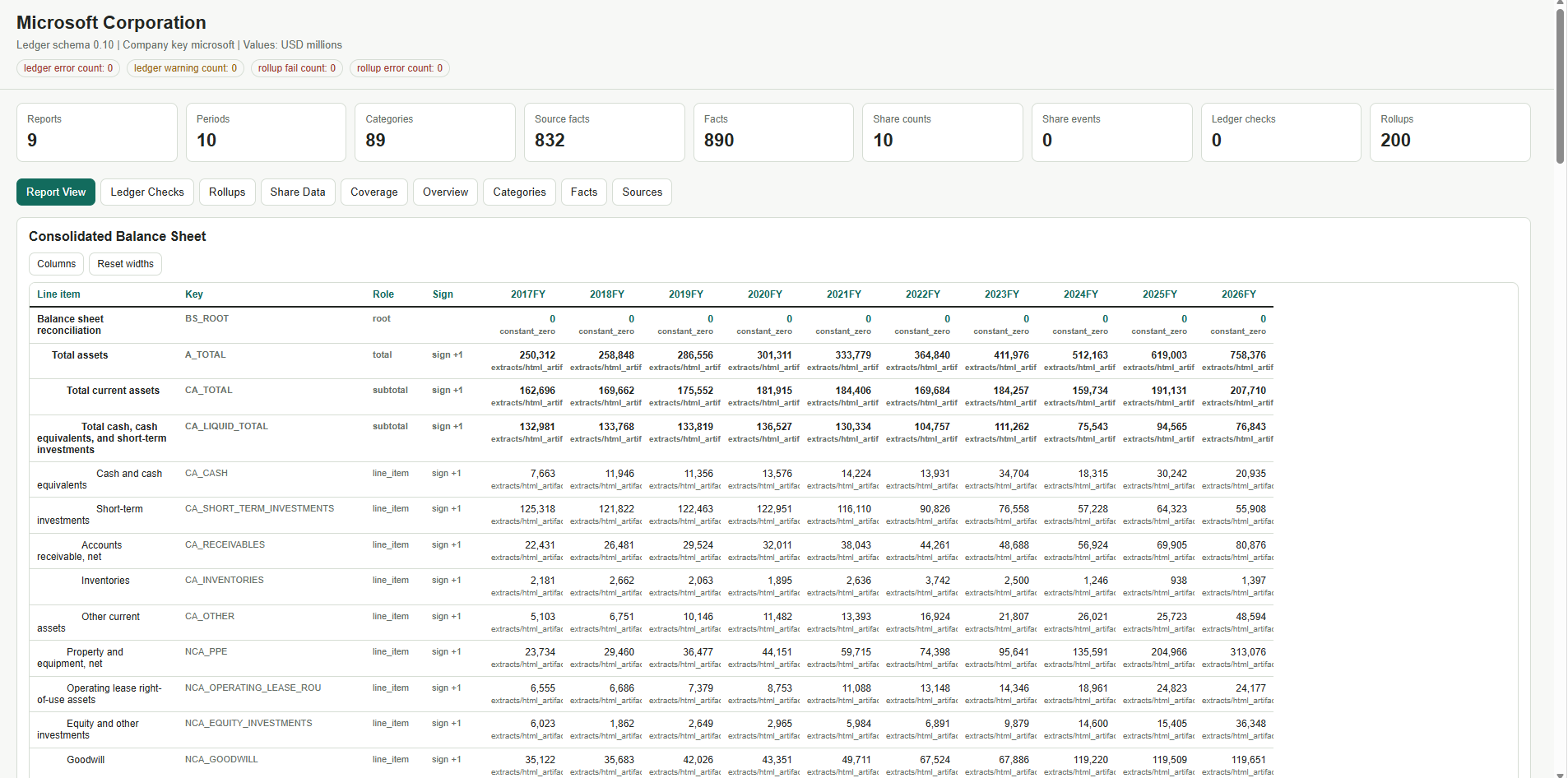1568x778 pixels.
Task: Click the scrollbar up arrow
Action: click(x=1560, y=3)
